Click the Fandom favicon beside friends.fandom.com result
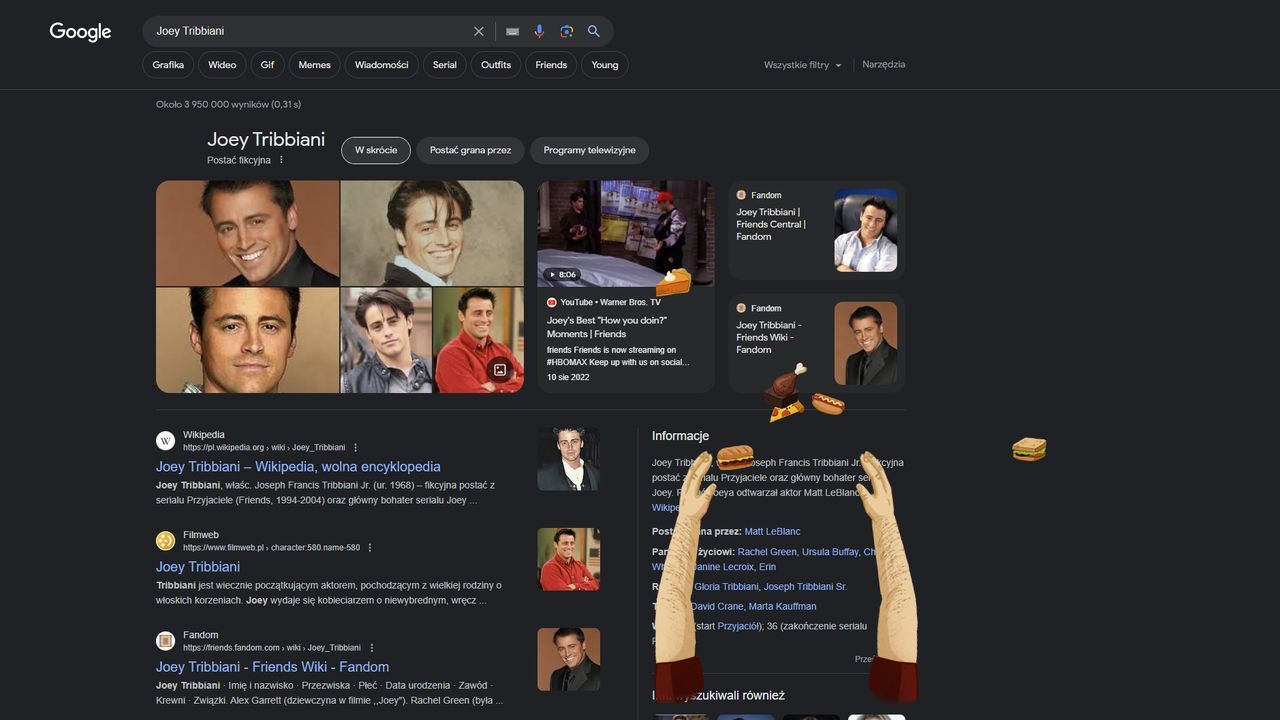Image resolution: width=1280 pixels, height=720 pixels. (165, 641)
